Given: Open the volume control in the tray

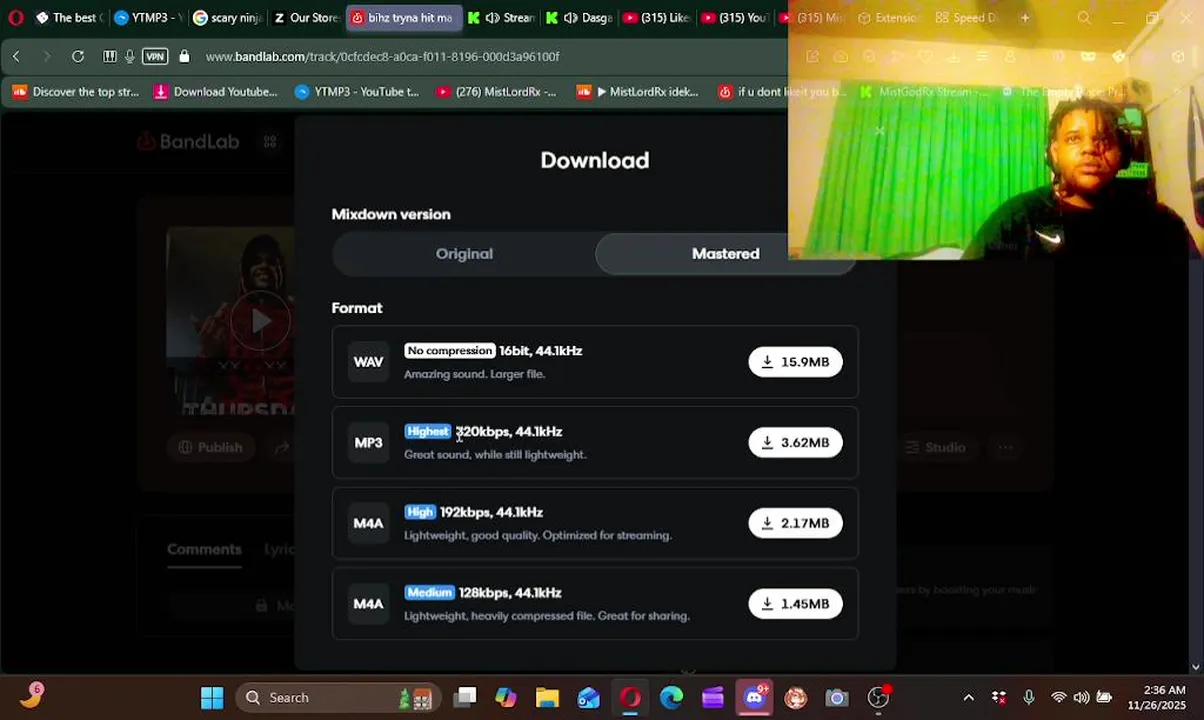Looking at the screenshot, I should (x=1081, y=698).
